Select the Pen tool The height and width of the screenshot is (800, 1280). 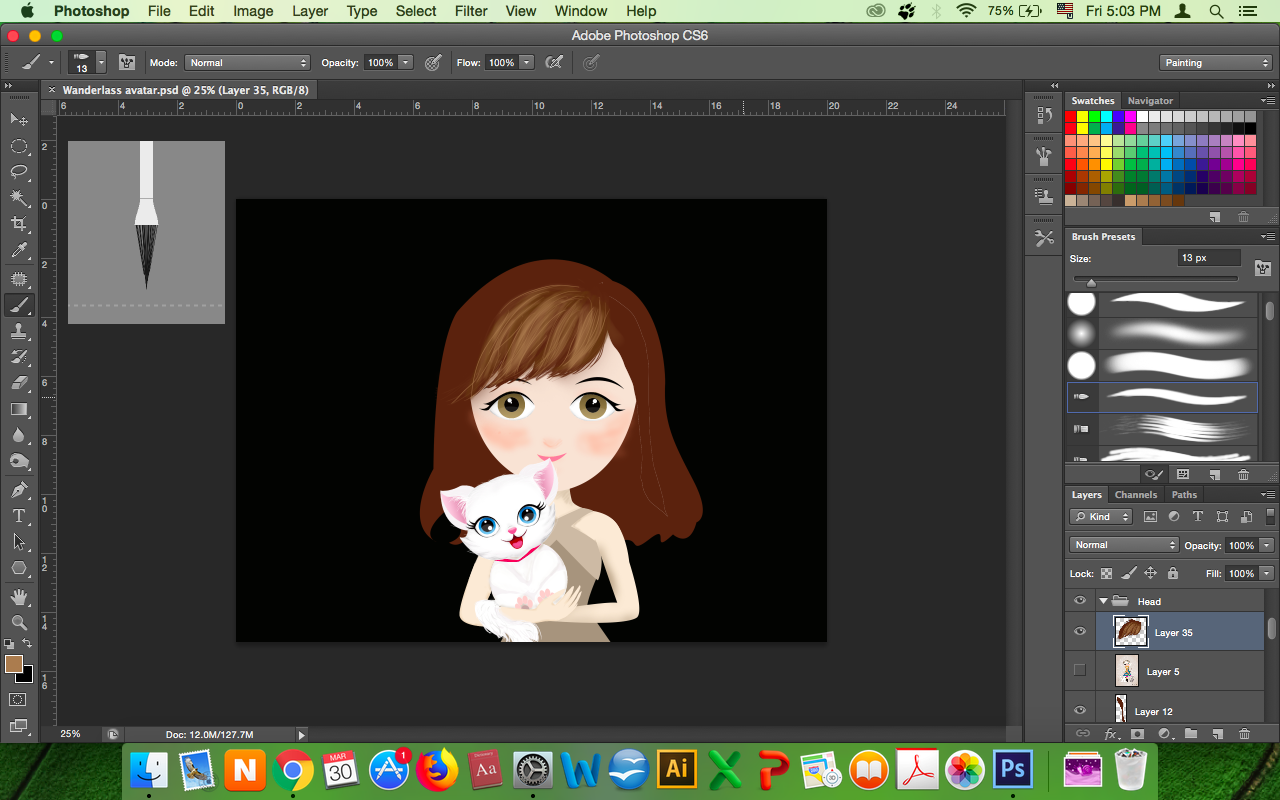19,490
